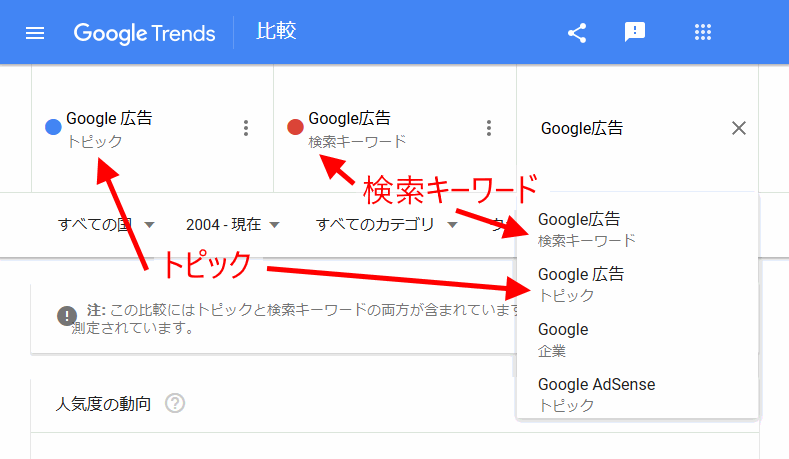The width and height of the screenshot is (789, 459).
Task: Open the send feedback icon
Action: click(x=634, y=33)
